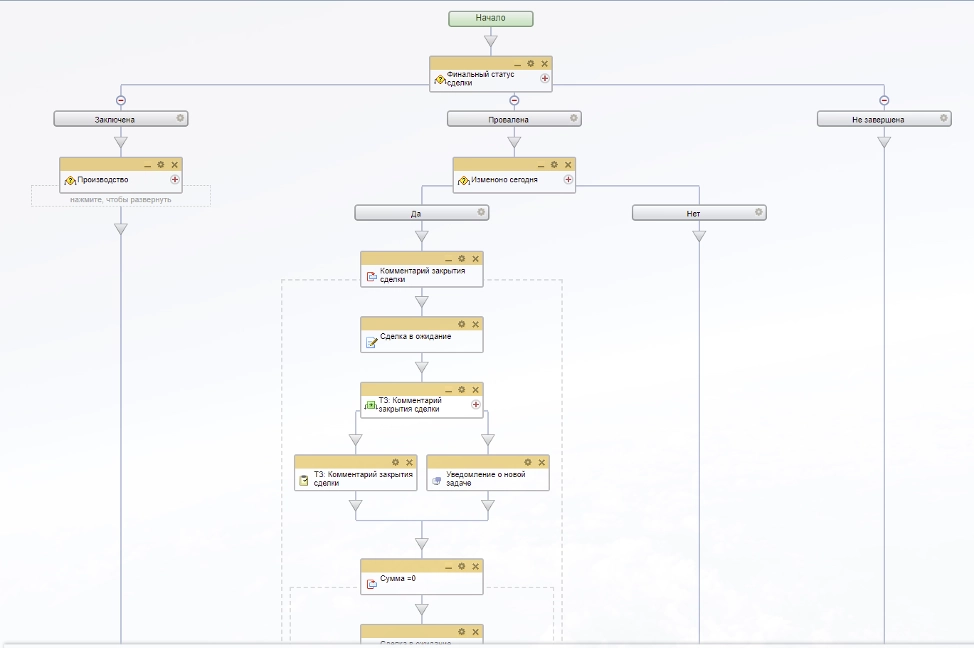Image resolution: width=974 pixels, height=650 pixels.
Task: Click the Да branch label
Action: pos(416,213)
